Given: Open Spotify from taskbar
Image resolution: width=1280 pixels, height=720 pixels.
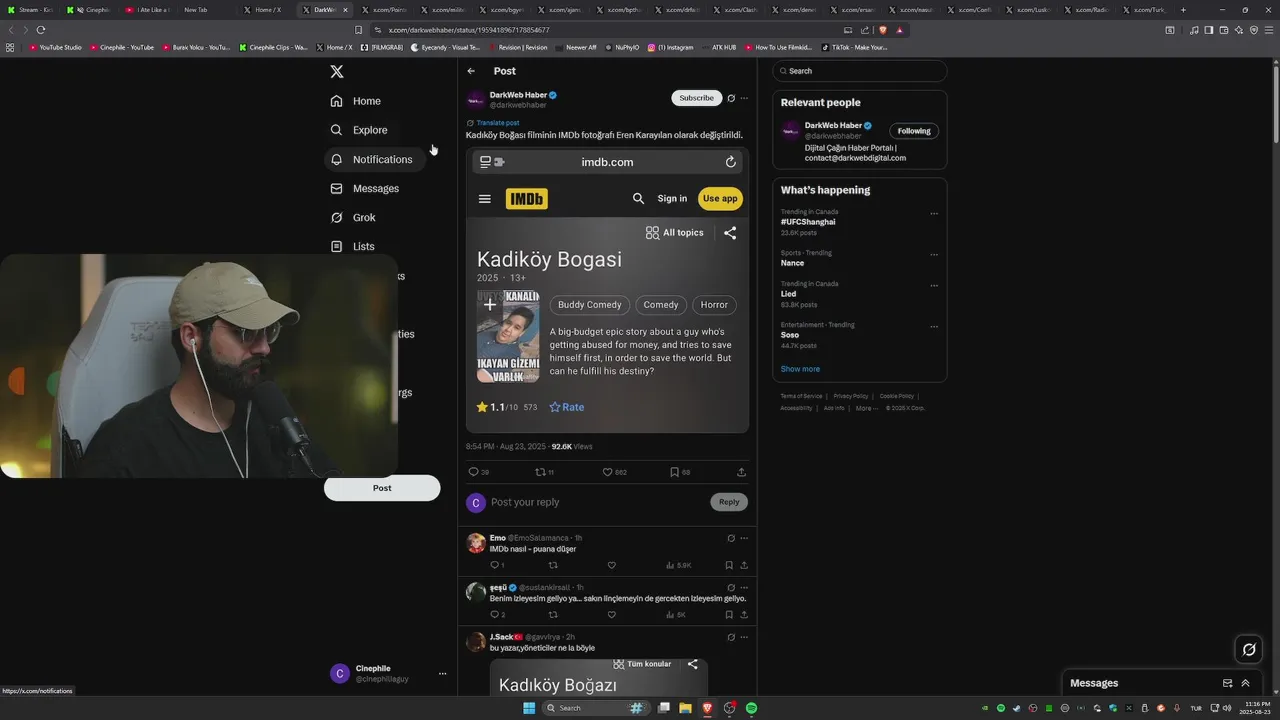Looking at the screenshot, I should click(752, 708).
